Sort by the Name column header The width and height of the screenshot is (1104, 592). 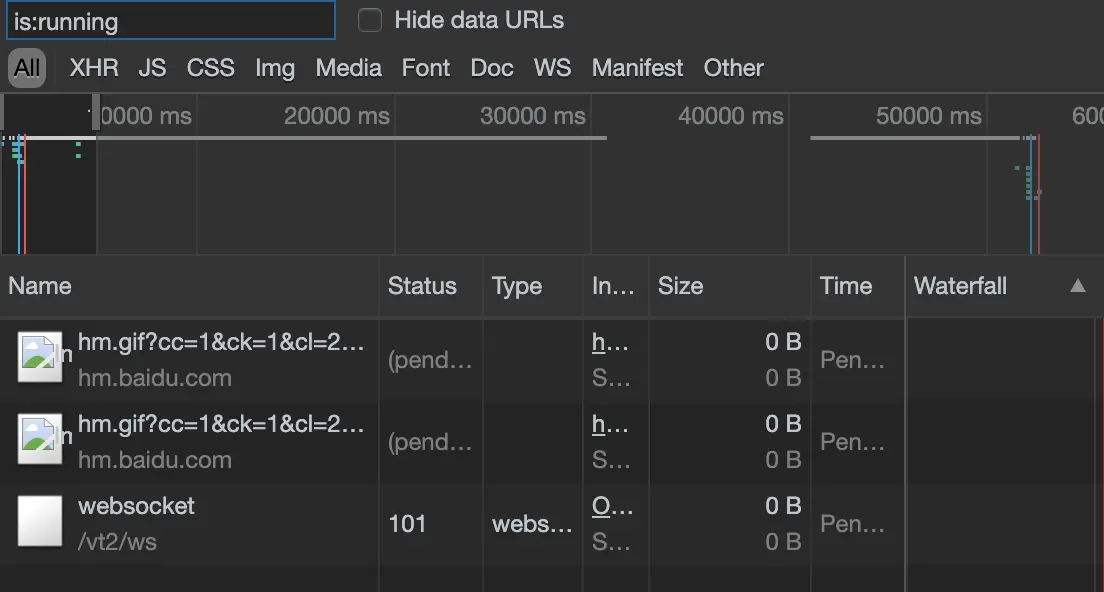[40, 286]
